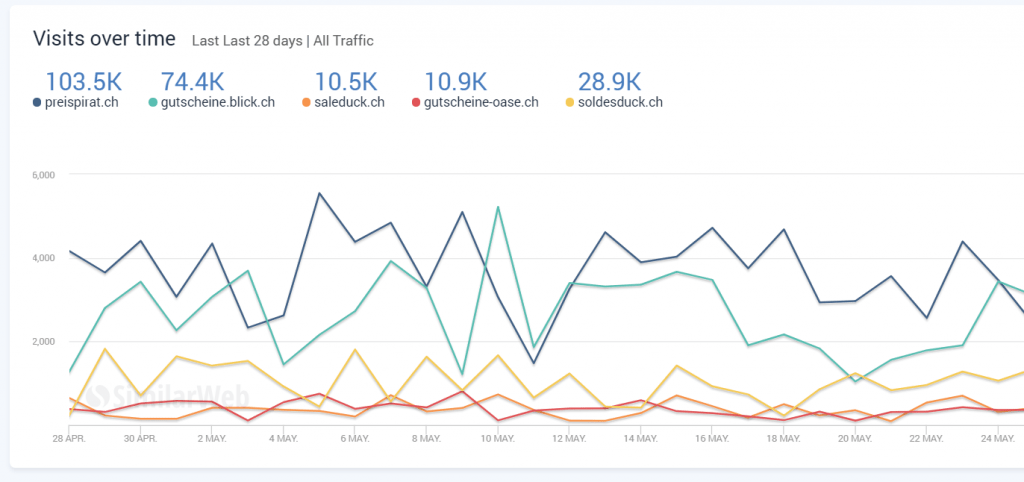Toggle the saleduck.ch series label

pos(349,102)
